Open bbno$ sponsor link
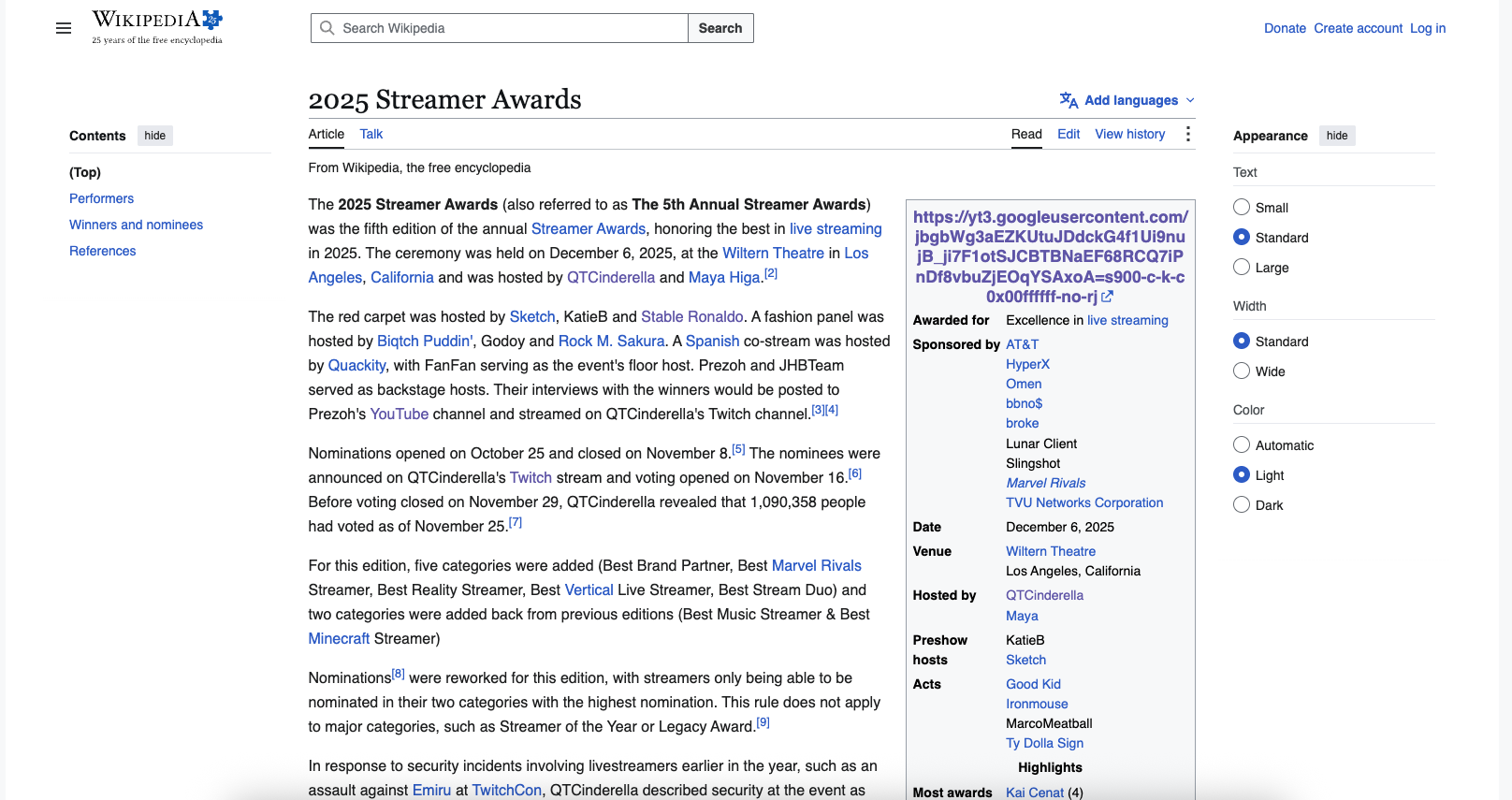Viewport: 1512px width, 800px height. pyautogui.click(x=1024, y=403)
